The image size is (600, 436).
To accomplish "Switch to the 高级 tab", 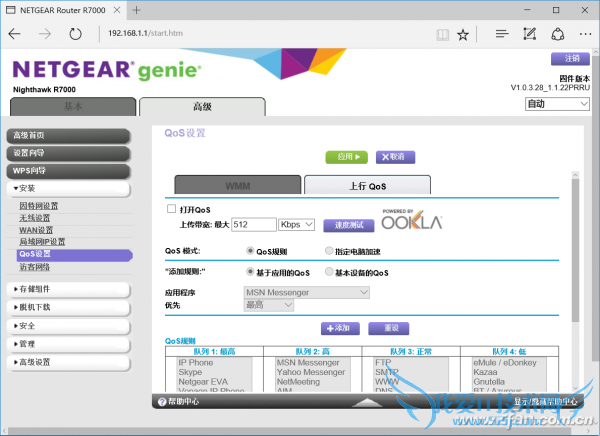I will click(x=202, y=107).
